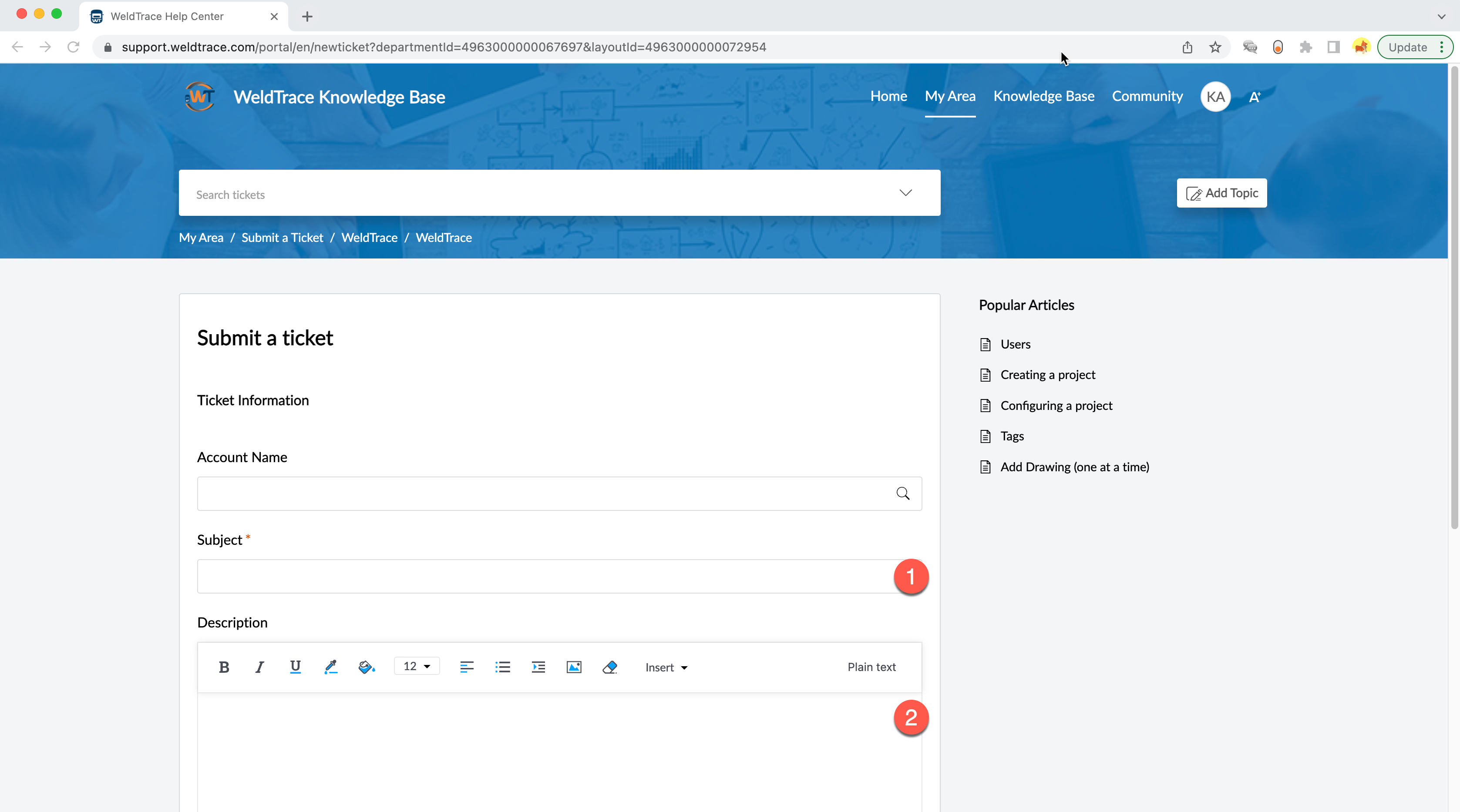This screenshot has width=1460, height=812.
Task: Go to My Area breadcrumb
Action: click(201, 238)
